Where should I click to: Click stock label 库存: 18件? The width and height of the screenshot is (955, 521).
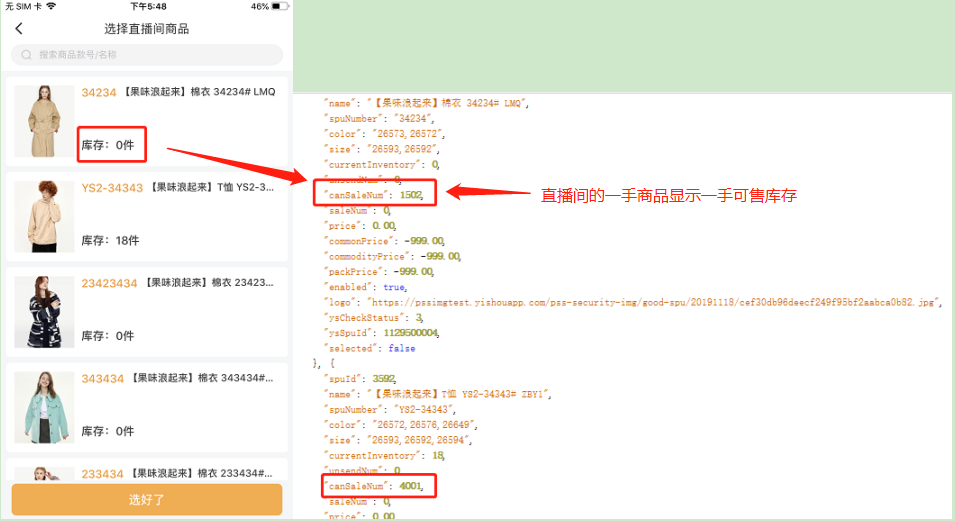(x=110, y=241)
